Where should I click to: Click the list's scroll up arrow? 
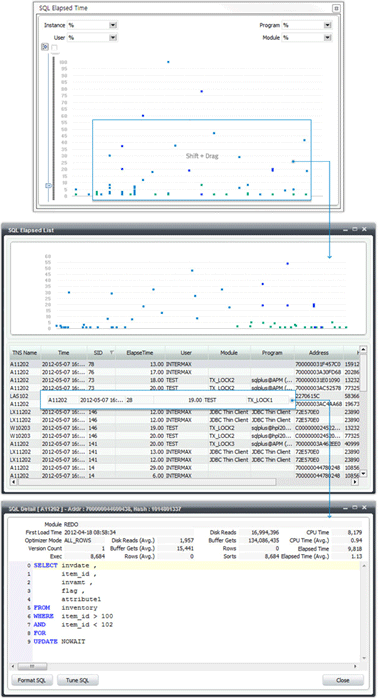pyautogui.click(x=363, y=350)
